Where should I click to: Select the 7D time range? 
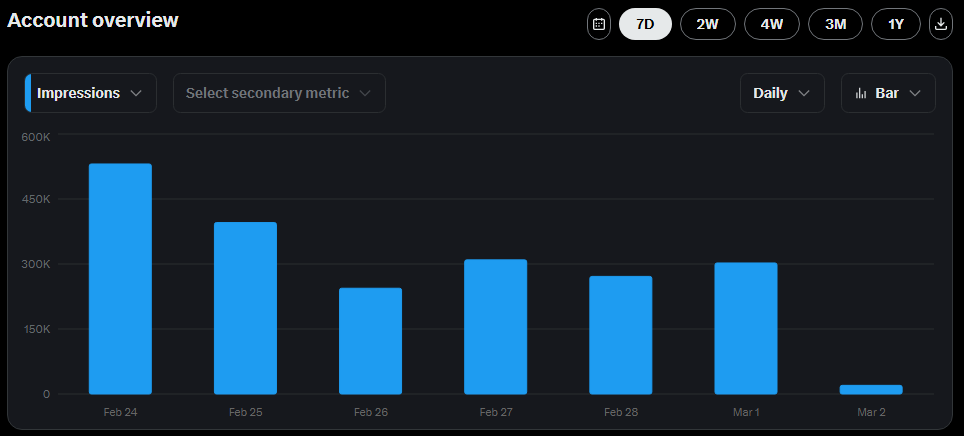point(645,24)
